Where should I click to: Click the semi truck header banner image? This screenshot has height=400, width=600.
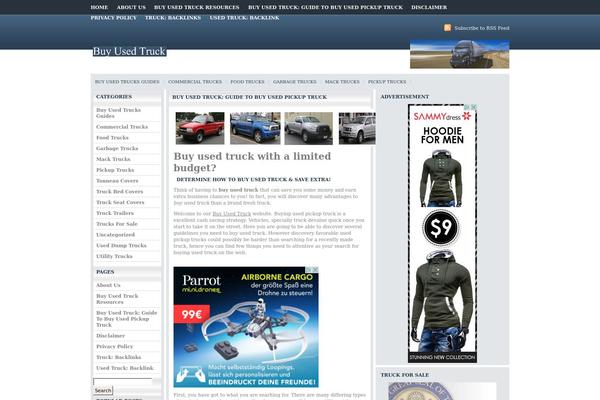(460, 54)
